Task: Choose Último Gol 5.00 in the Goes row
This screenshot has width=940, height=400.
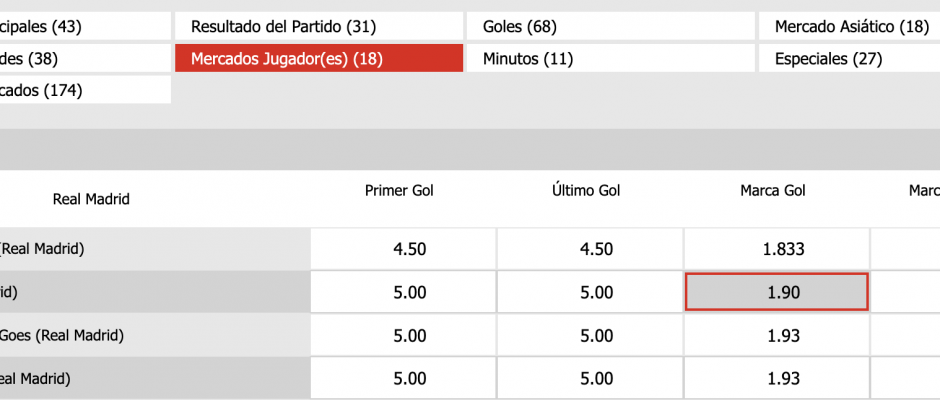Action: pos(590,336)
